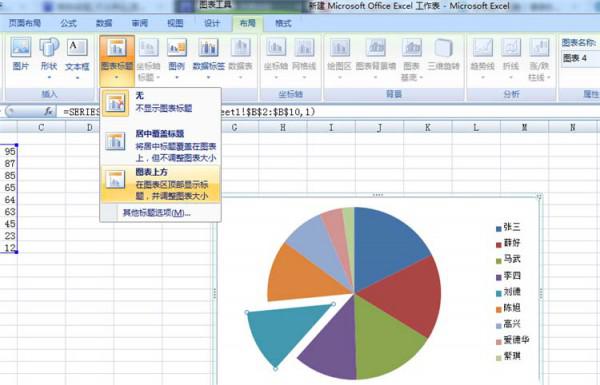Screen dimensions: 600x385
Task: Open 其他标题选项(M)... link
Action: pyautogui.click(x=156, y=213)
